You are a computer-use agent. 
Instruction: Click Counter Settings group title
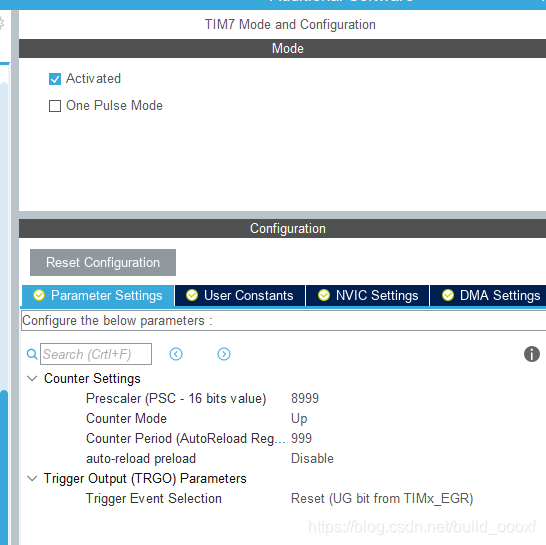click(x=92, y=379)
